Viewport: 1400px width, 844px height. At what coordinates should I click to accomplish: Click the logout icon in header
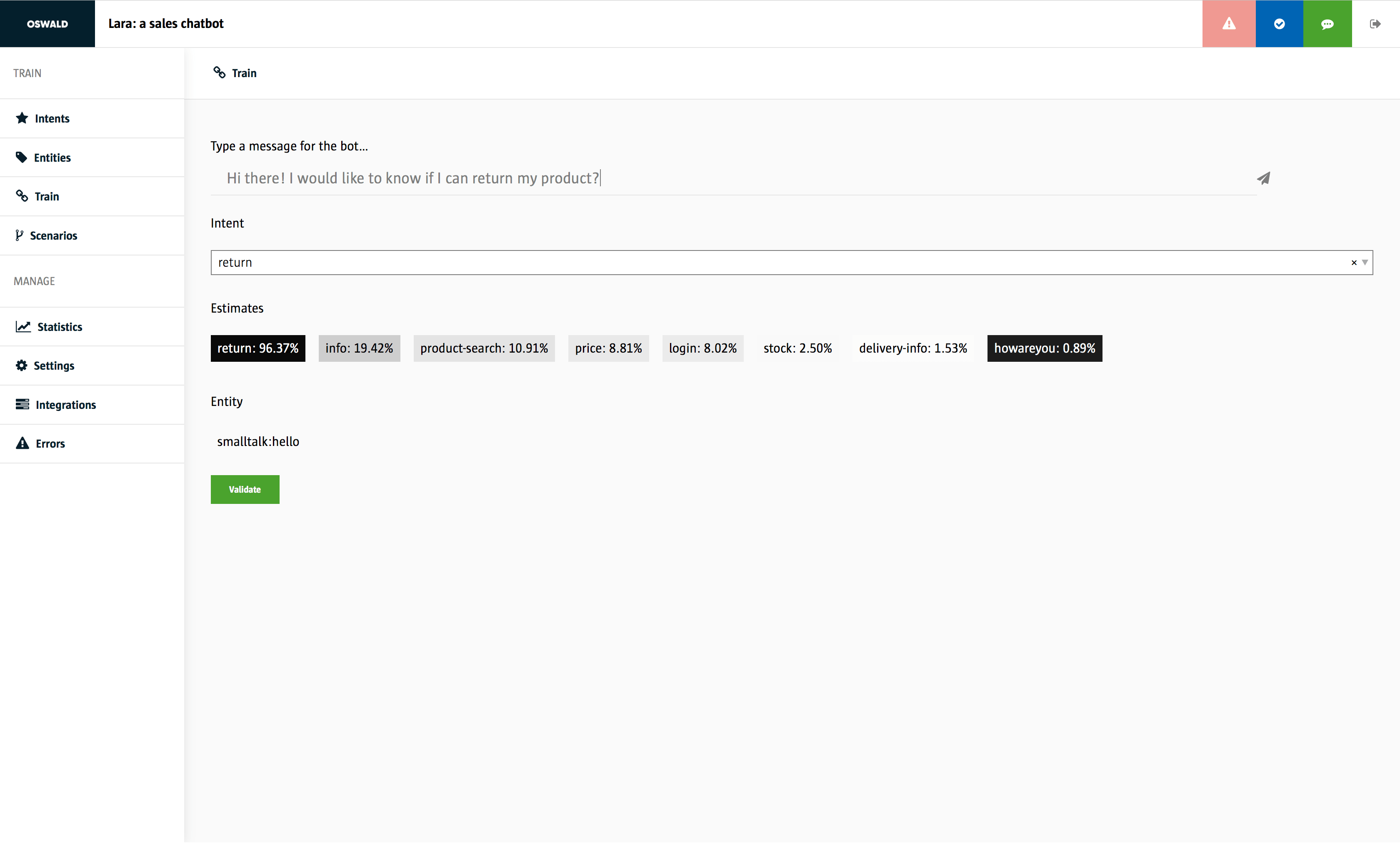[x=1375, y=24]
